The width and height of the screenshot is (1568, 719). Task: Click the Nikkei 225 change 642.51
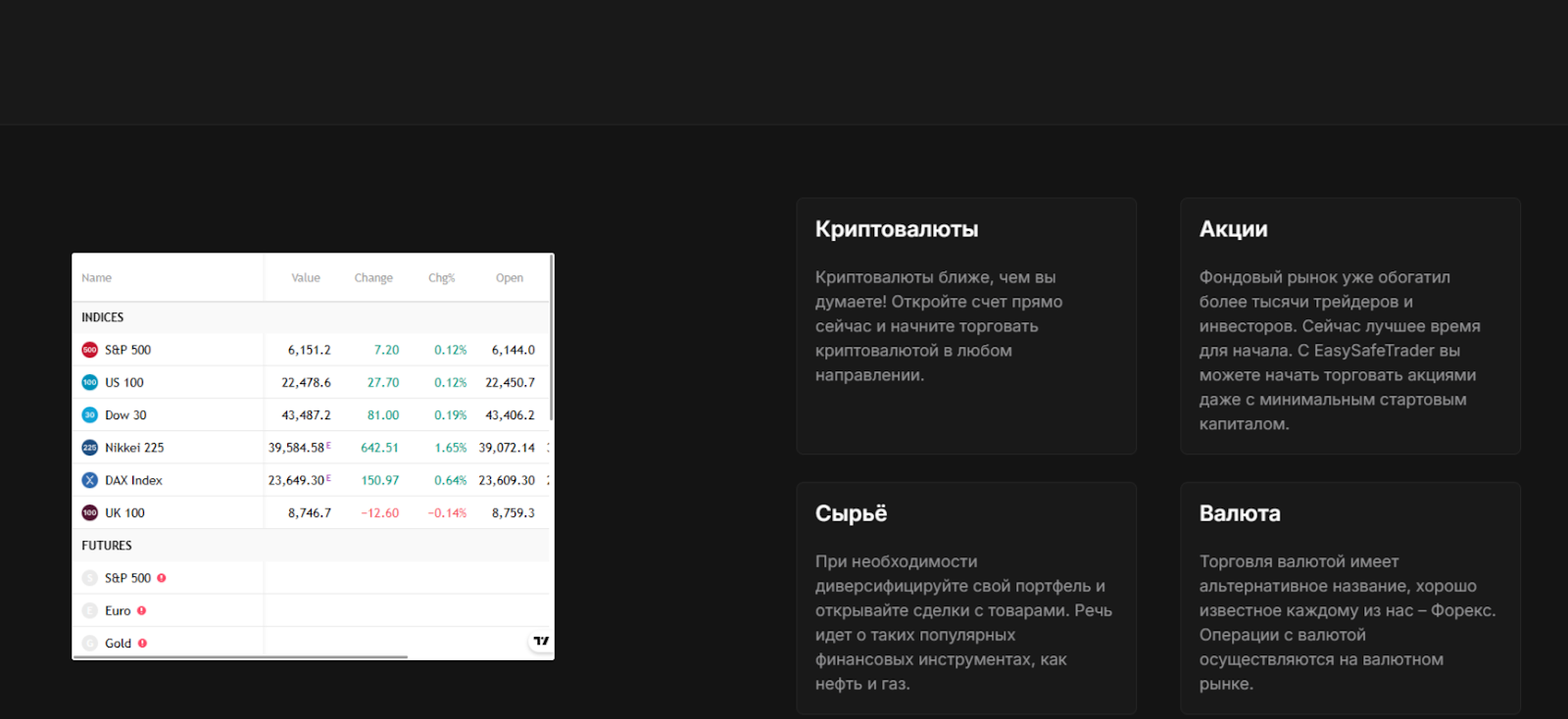point(380,448)
